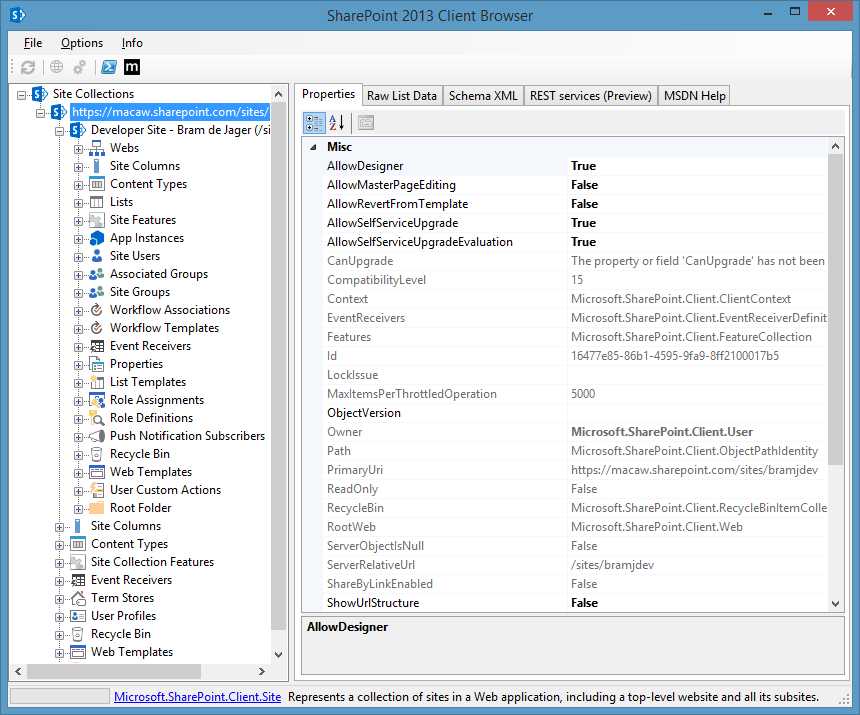Select the https://macaw.sharepoint.com/sites/ node
This screenshot has width=860, height=715.
coord(170,112)
